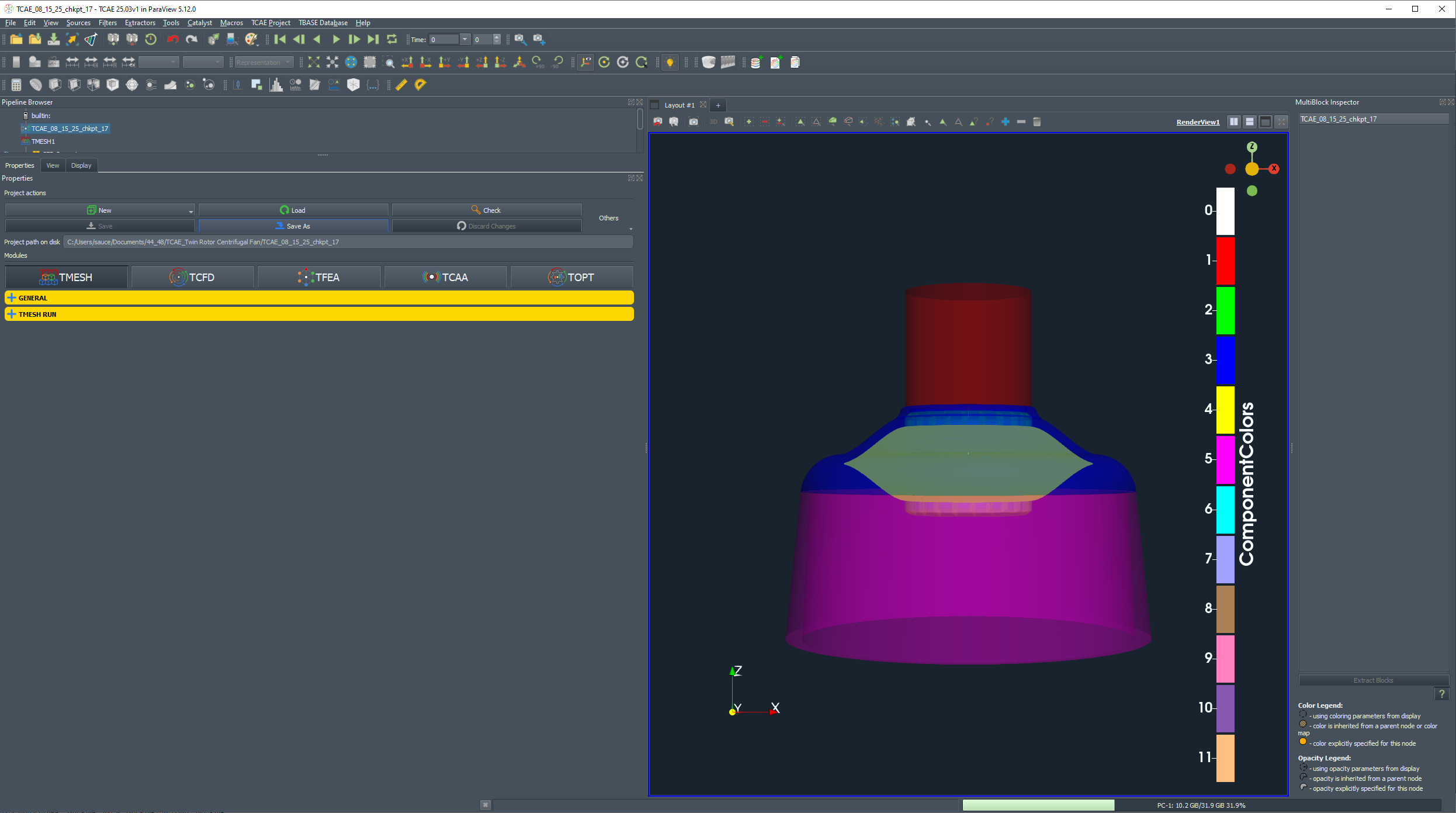Toggle the animation loop button
The height and width of the screenshot is (813, 1456).
392,39
